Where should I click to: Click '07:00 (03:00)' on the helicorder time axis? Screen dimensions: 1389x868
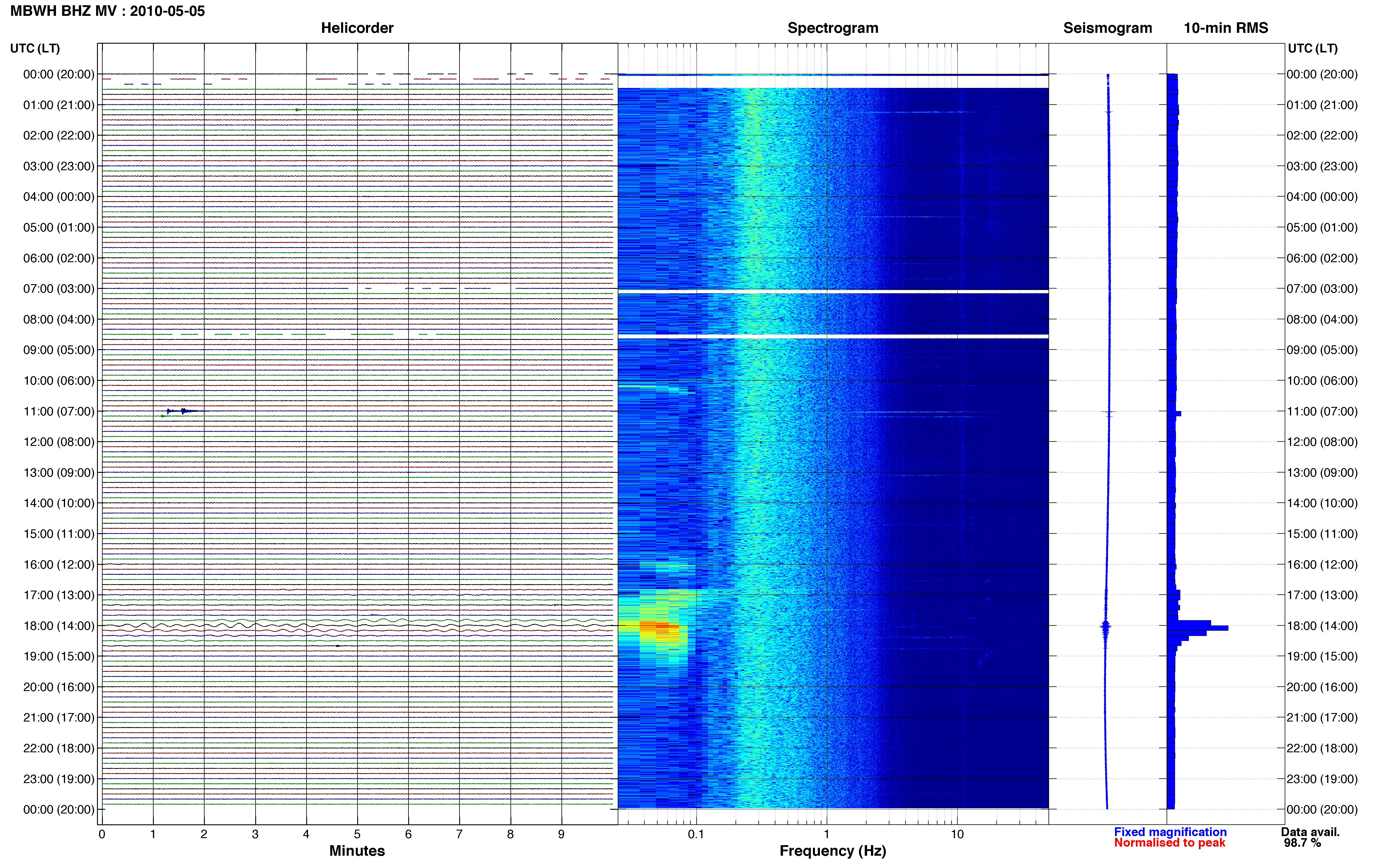click(59, 289)
